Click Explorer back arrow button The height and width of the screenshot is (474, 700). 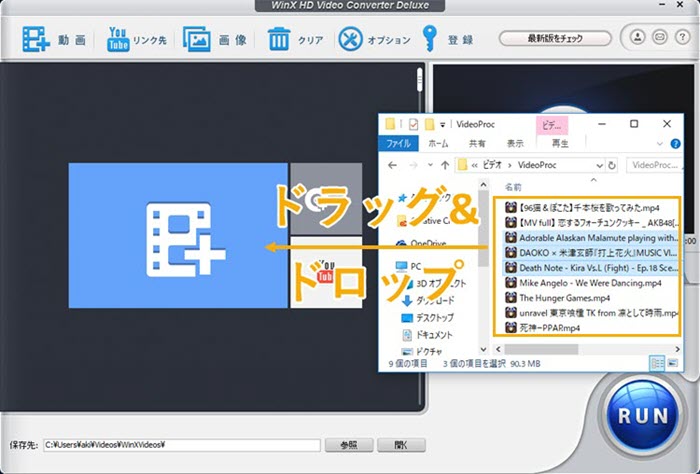tap(392, 166)
